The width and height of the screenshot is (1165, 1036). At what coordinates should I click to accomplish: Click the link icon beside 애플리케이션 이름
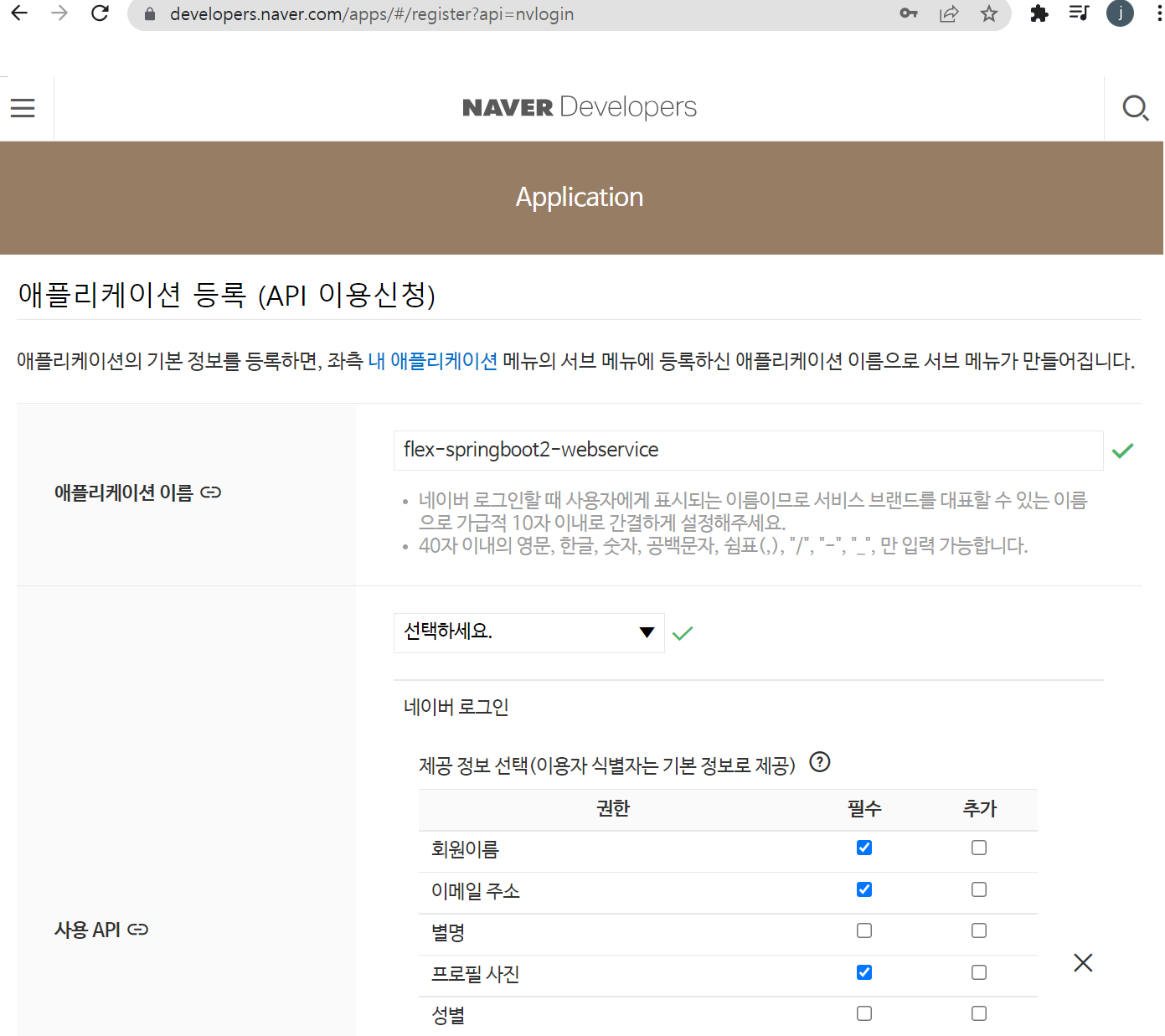tap(210, 492)
